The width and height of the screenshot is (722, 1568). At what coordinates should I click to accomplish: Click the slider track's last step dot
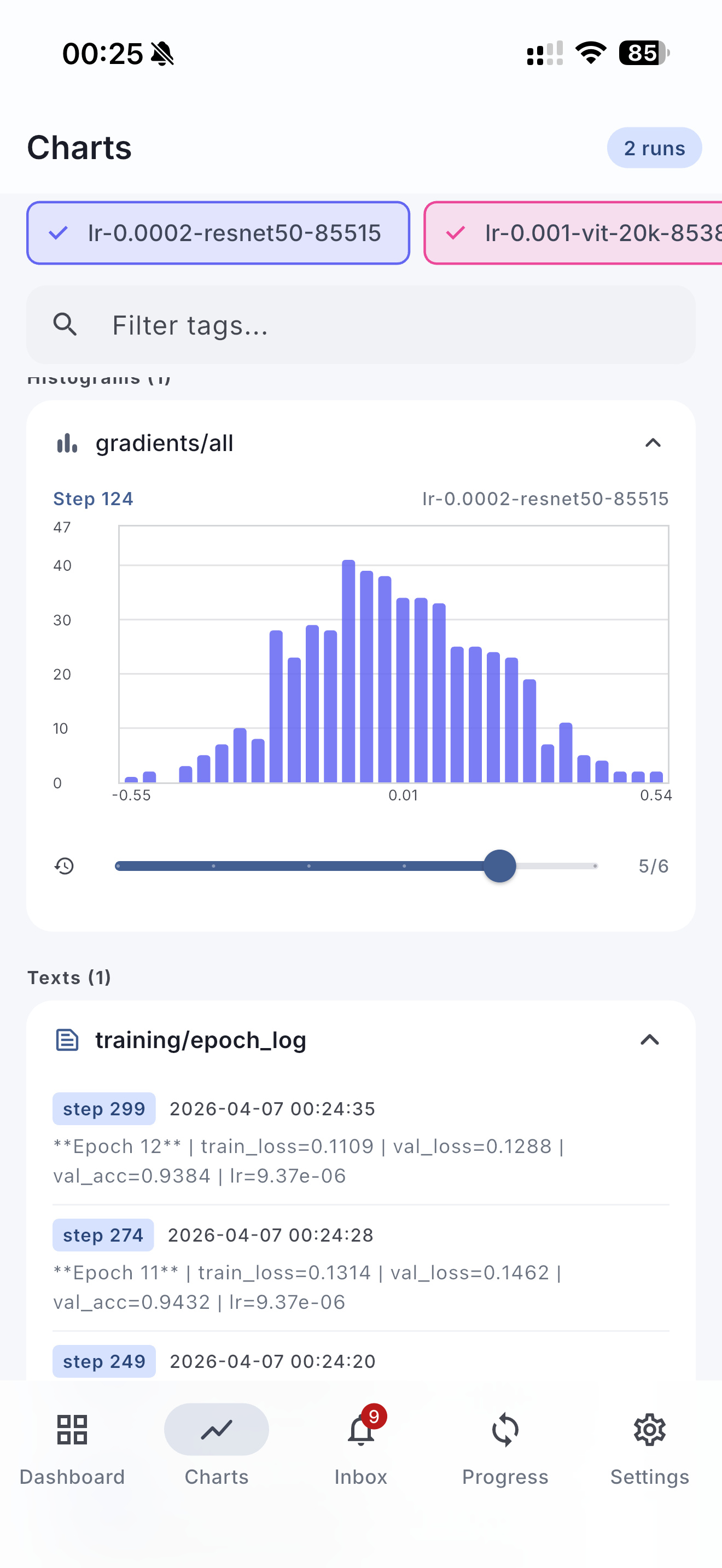click(x=595, y=865)
